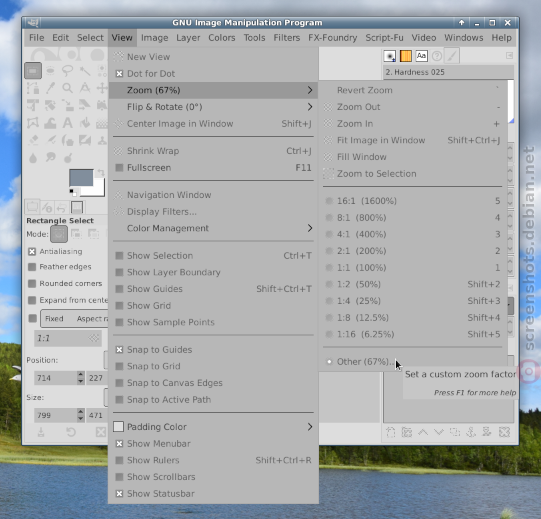Choose Fit Image in Window
Image resolution: width=541 pixels, height=519 pixels.
[x=413, y=140]
